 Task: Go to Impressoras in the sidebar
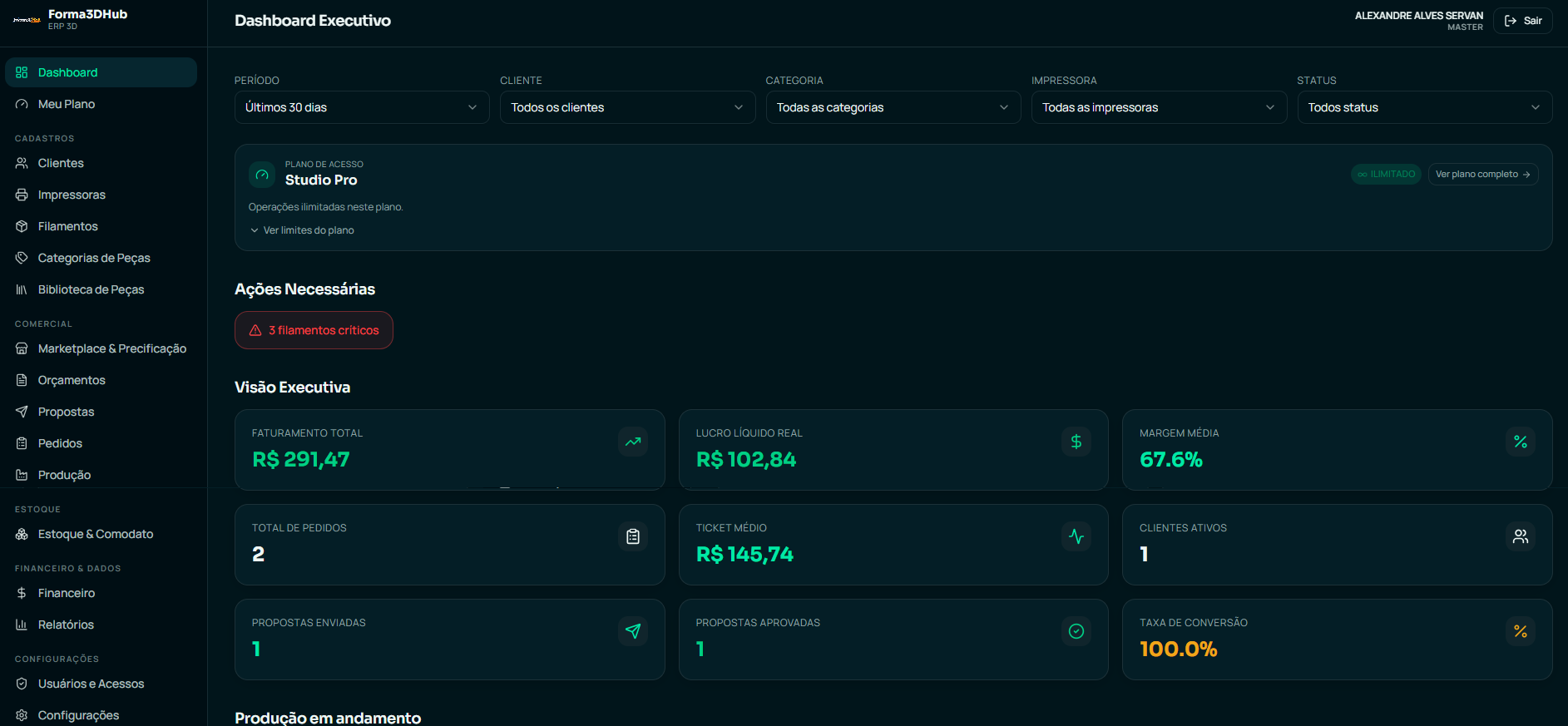[101, 195]
